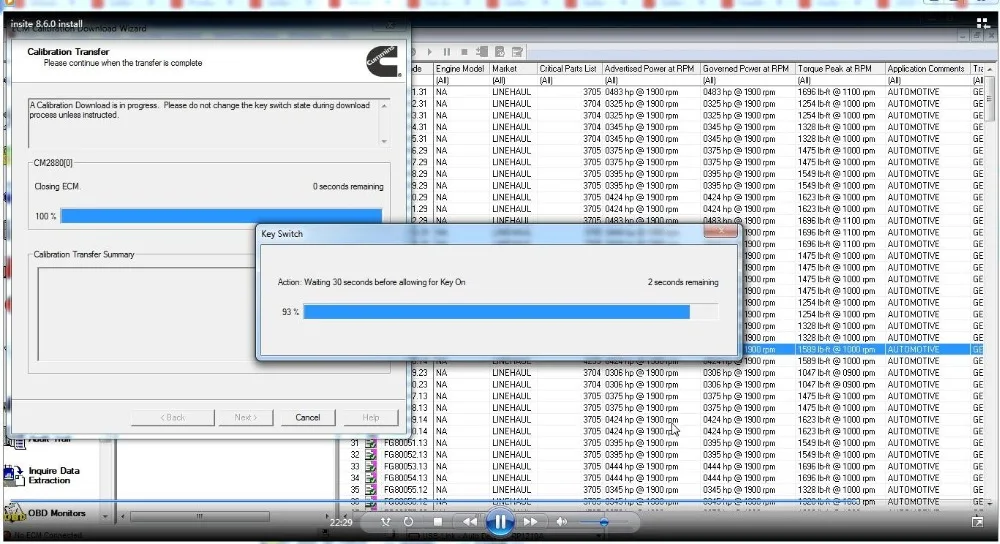Open the Advertised Power (All) filter
The image size is (1000, 544).
point(651,80)
